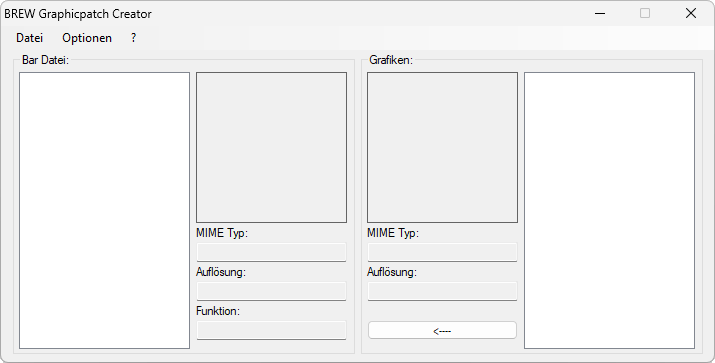Screen dimensions: 715x363
Task: Click the Bar Datei: group label
Action: click(45, 60)
